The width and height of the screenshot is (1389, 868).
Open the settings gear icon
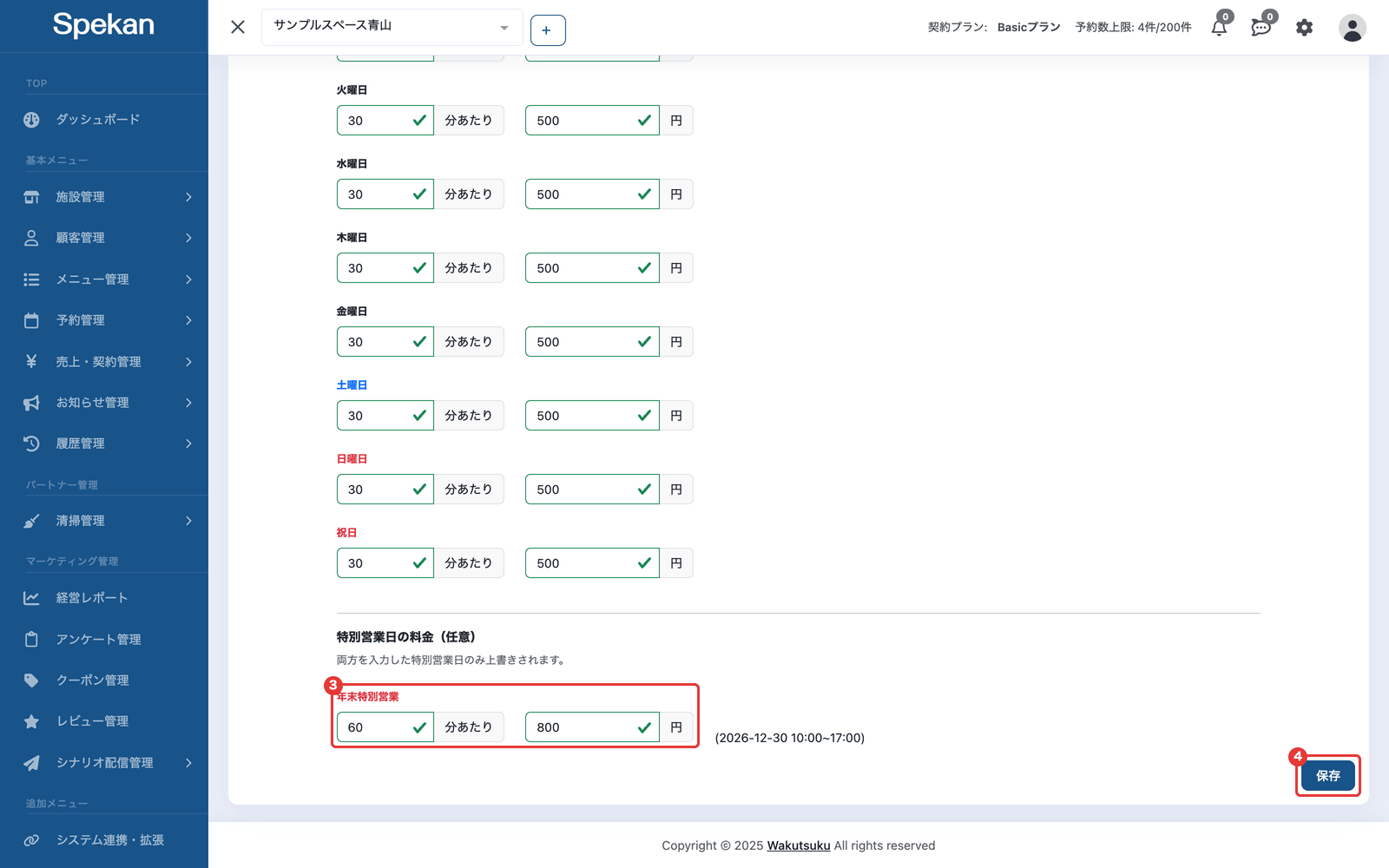[1304, 28]
